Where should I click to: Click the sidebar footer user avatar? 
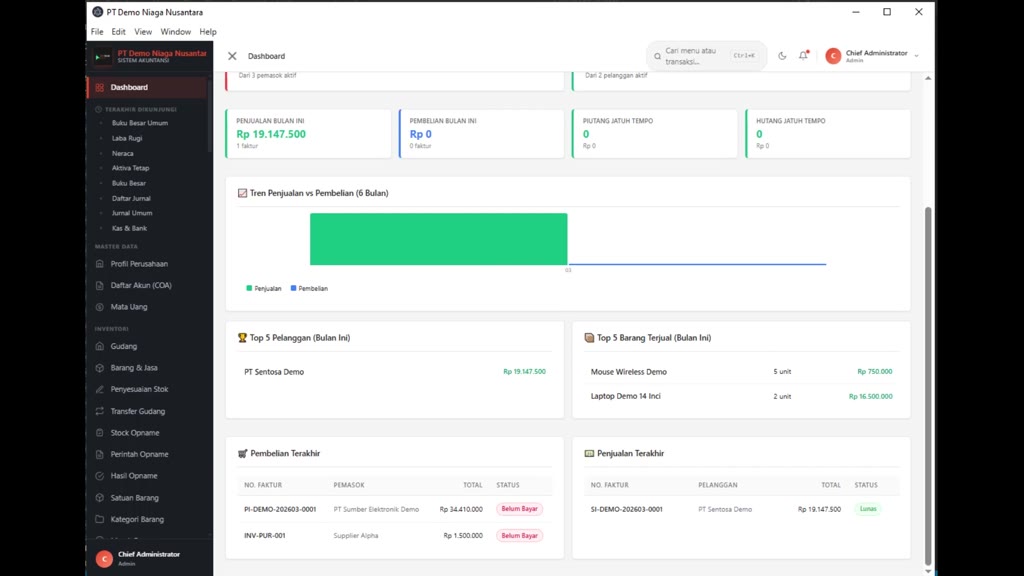104,559
